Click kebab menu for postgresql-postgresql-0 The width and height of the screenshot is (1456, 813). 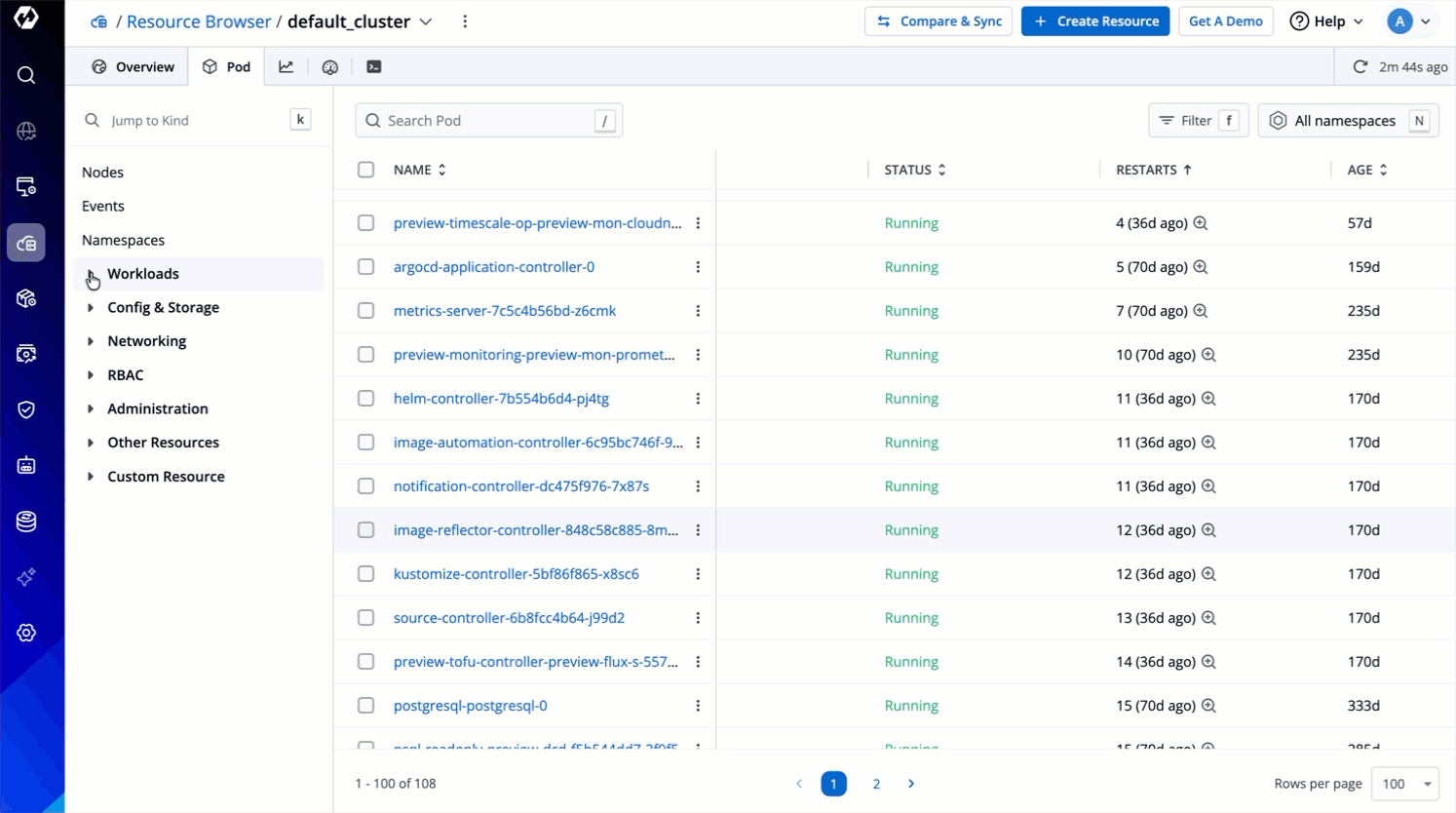coord(698,706)
